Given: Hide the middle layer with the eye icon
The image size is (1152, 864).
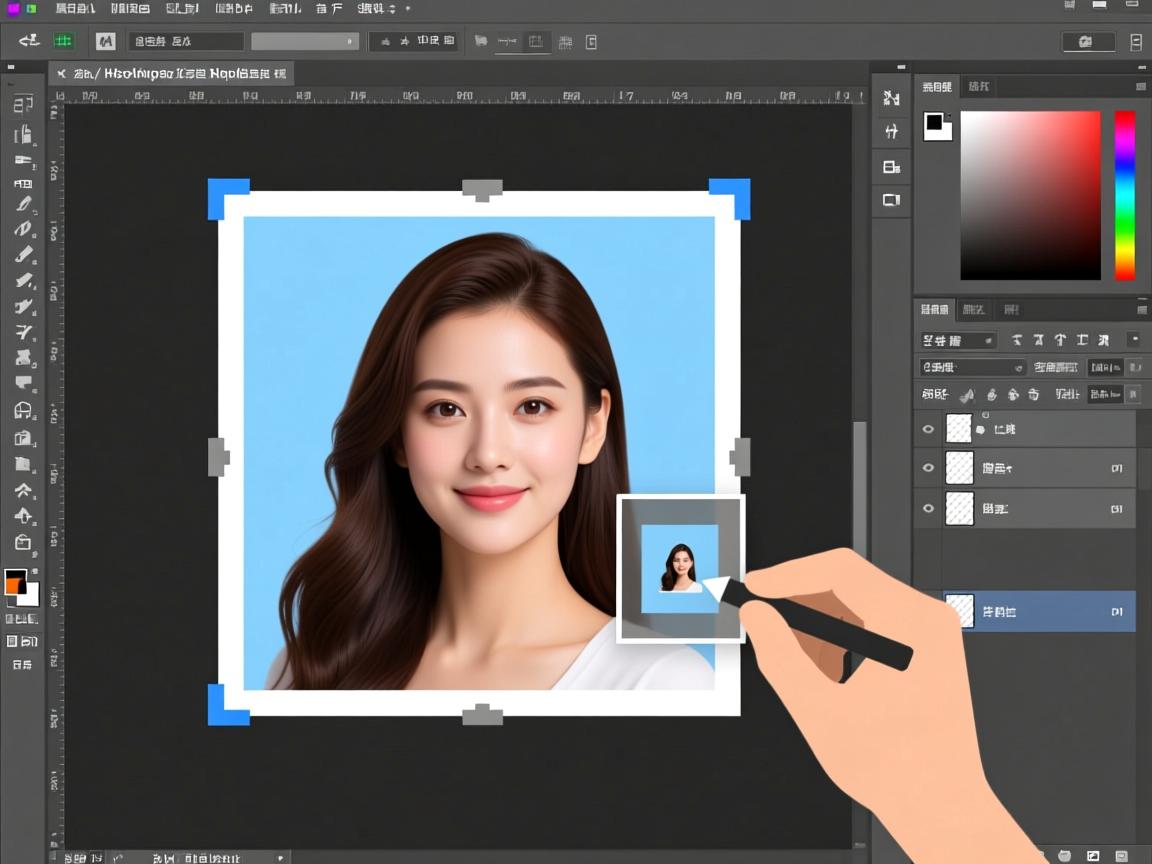Looking at the screenshot, I should pyautogui.click(x=928, y=467).
